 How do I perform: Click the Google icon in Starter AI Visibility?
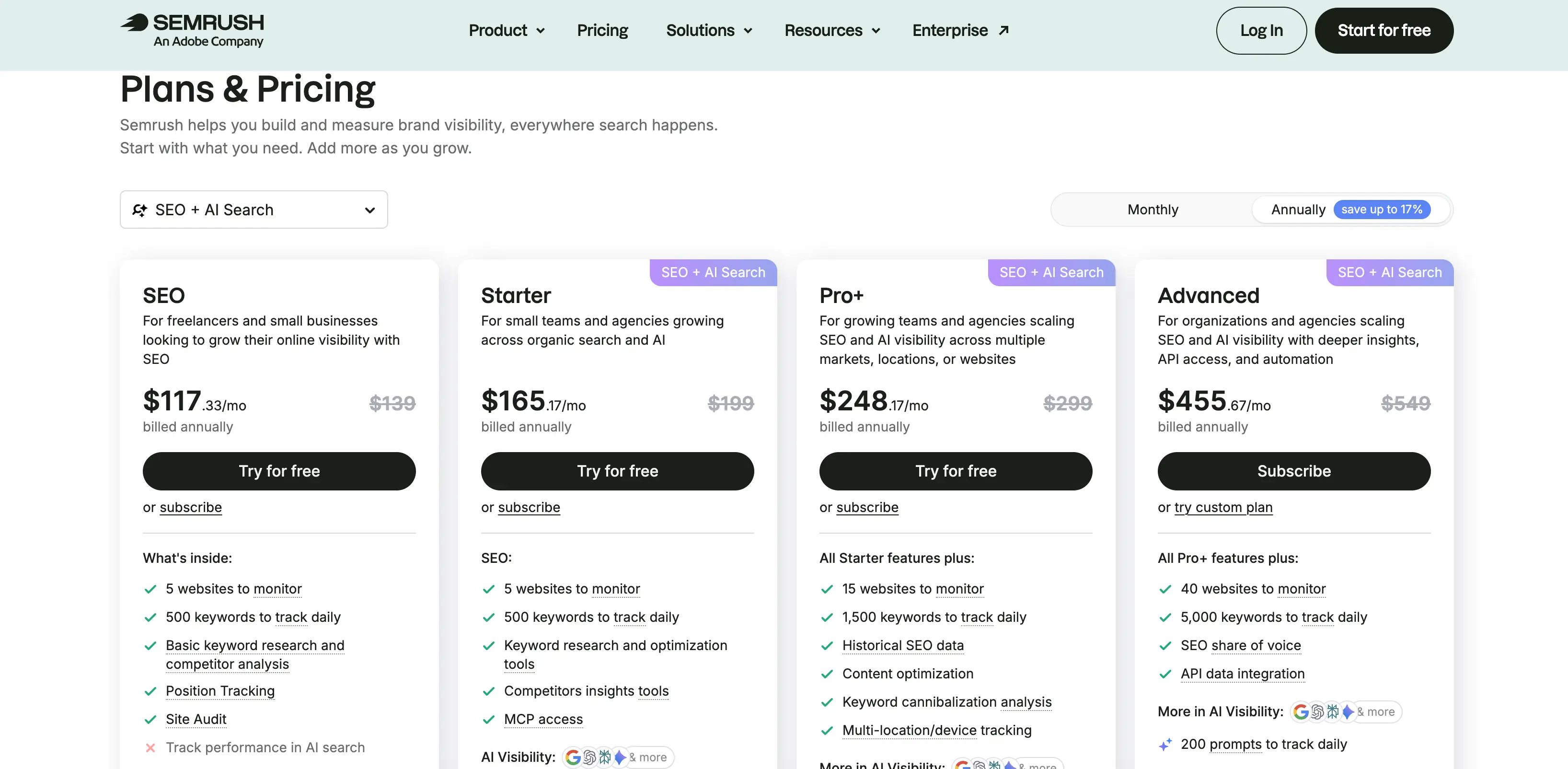[x=573, y=757]
